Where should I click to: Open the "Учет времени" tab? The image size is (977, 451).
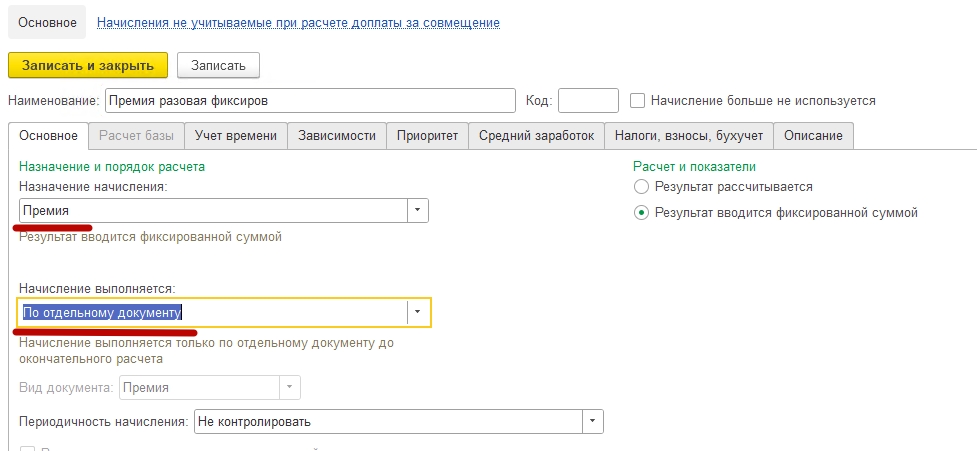[236, 136]
